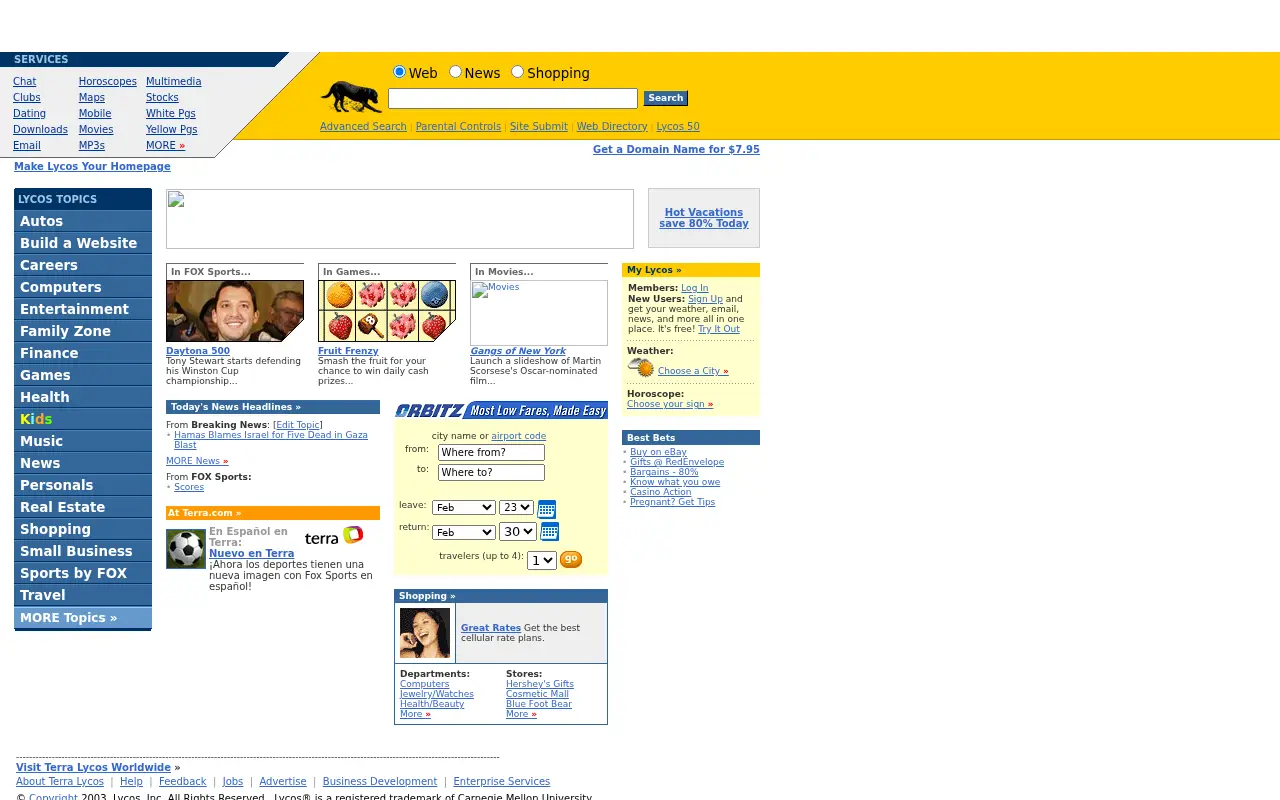Click the Great Rates shopping link
Screen dimensions: 1280x800
pos(491,628)
